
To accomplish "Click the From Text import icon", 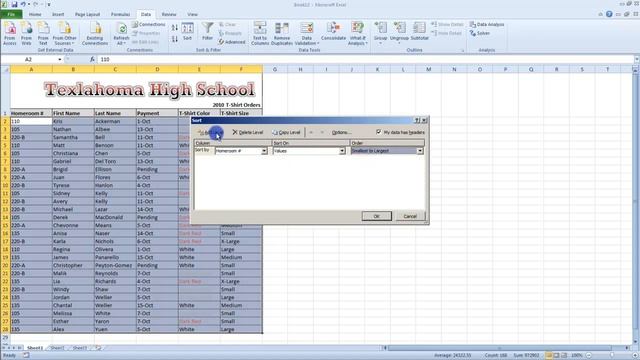I will (x=43, y=33).
